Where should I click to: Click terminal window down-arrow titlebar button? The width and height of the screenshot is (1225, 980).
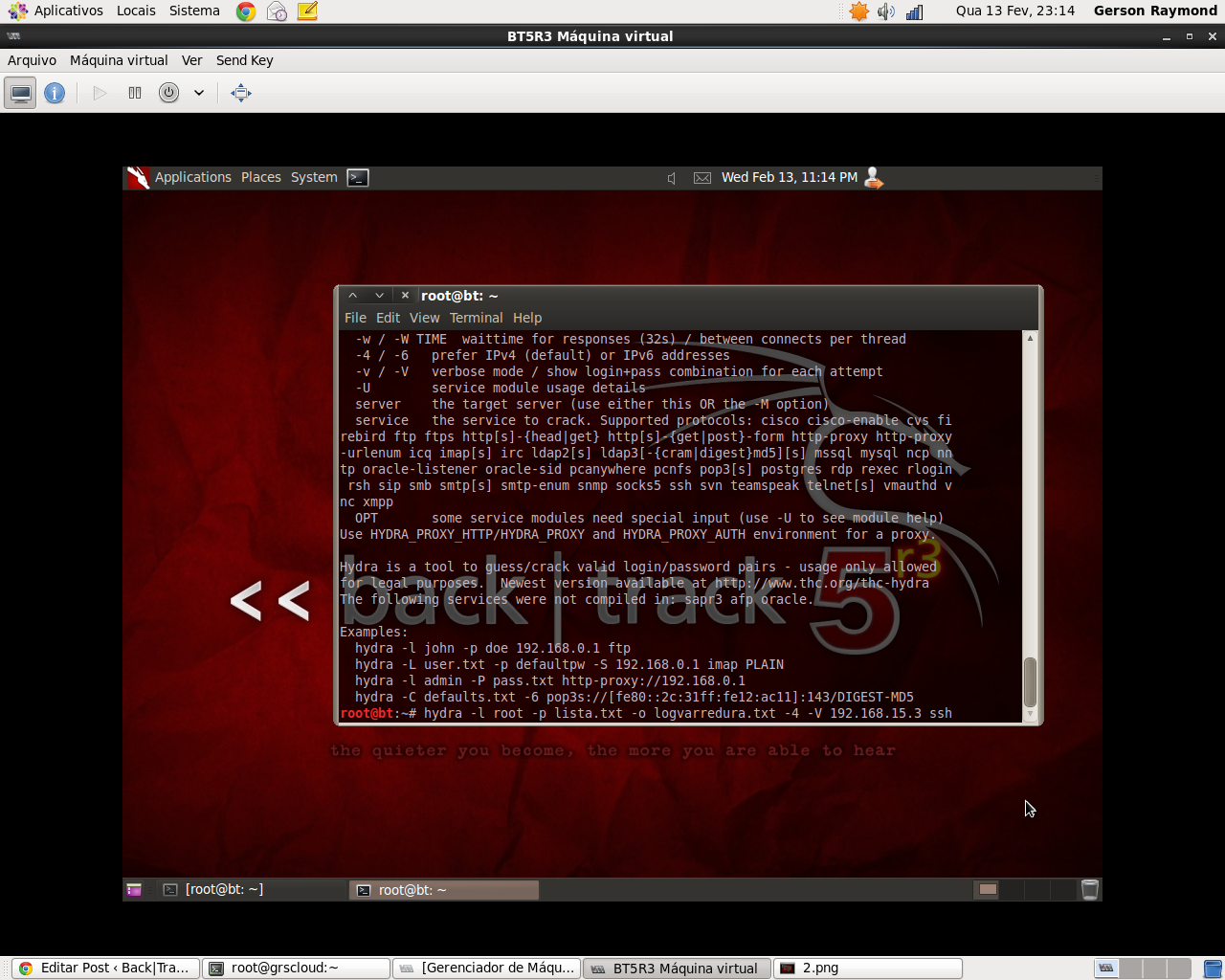379,296
